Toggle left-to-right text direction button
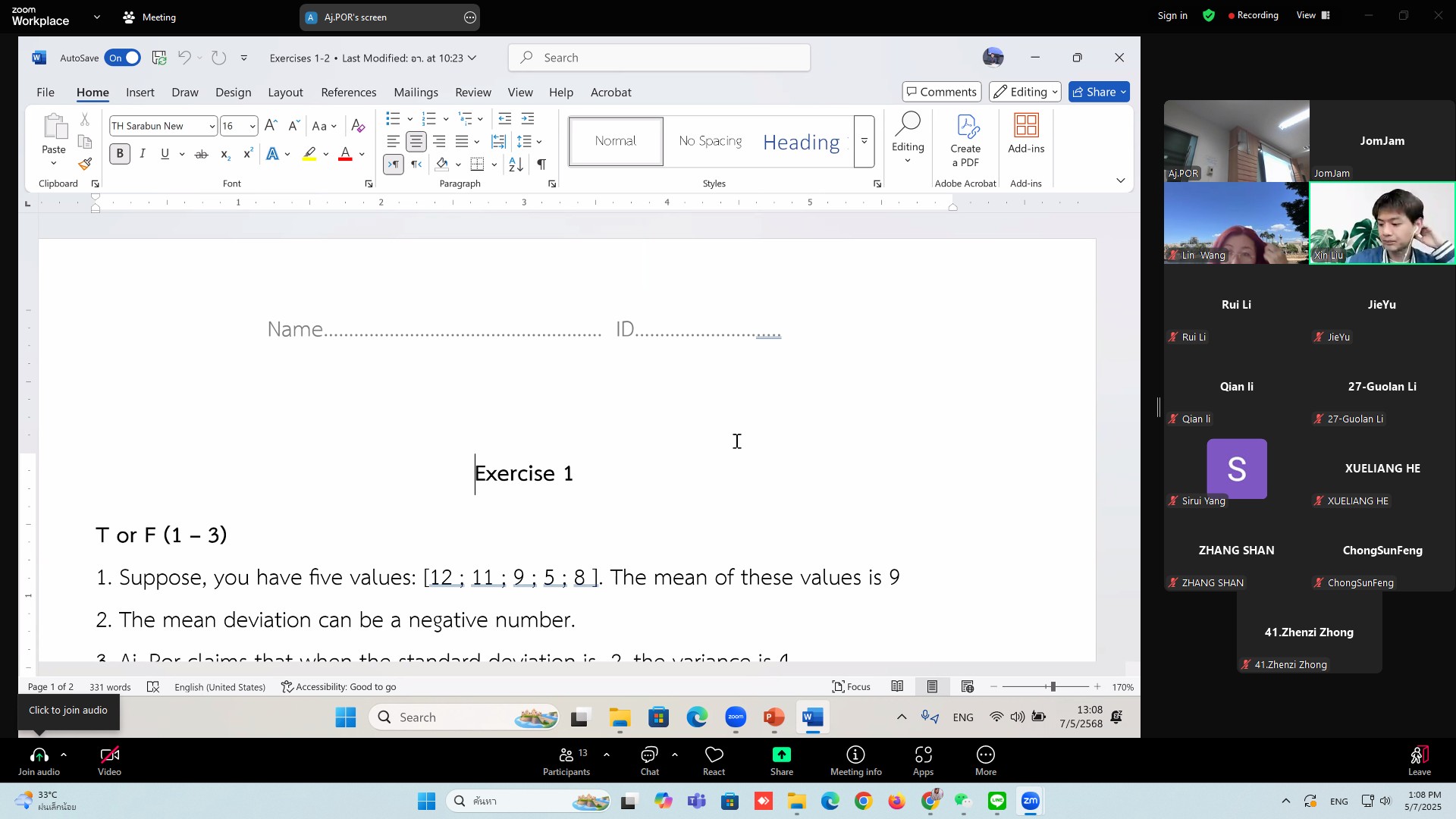 coord(393,164)
